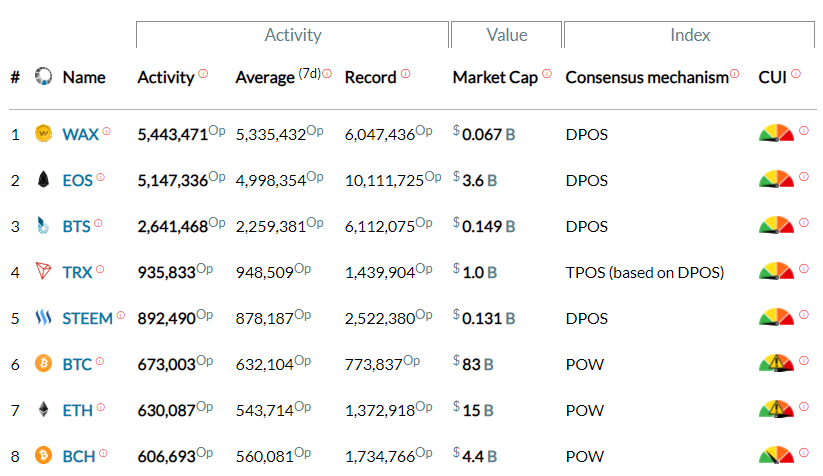Open the WAX blockchain link
Screen dimensions: 823x476
81,134
